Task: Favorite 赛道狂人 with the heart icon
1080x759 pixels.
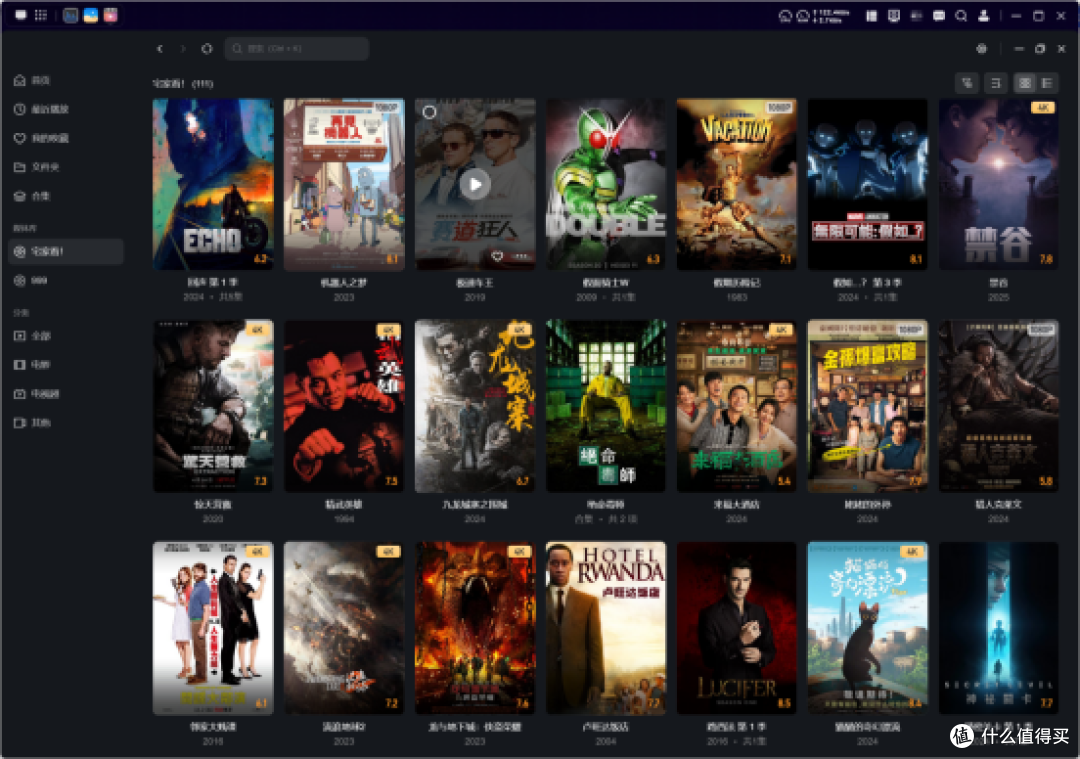Action: coord(497,256)
